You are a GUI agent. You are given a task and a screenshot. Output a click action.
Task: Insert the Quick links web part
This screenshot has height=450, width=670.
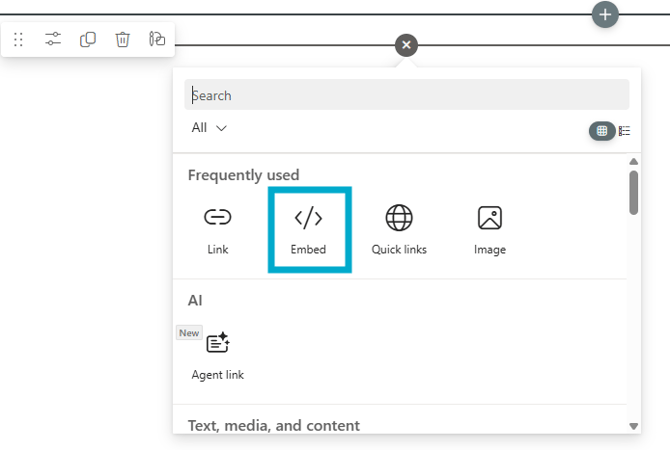[x=399, y=230]
